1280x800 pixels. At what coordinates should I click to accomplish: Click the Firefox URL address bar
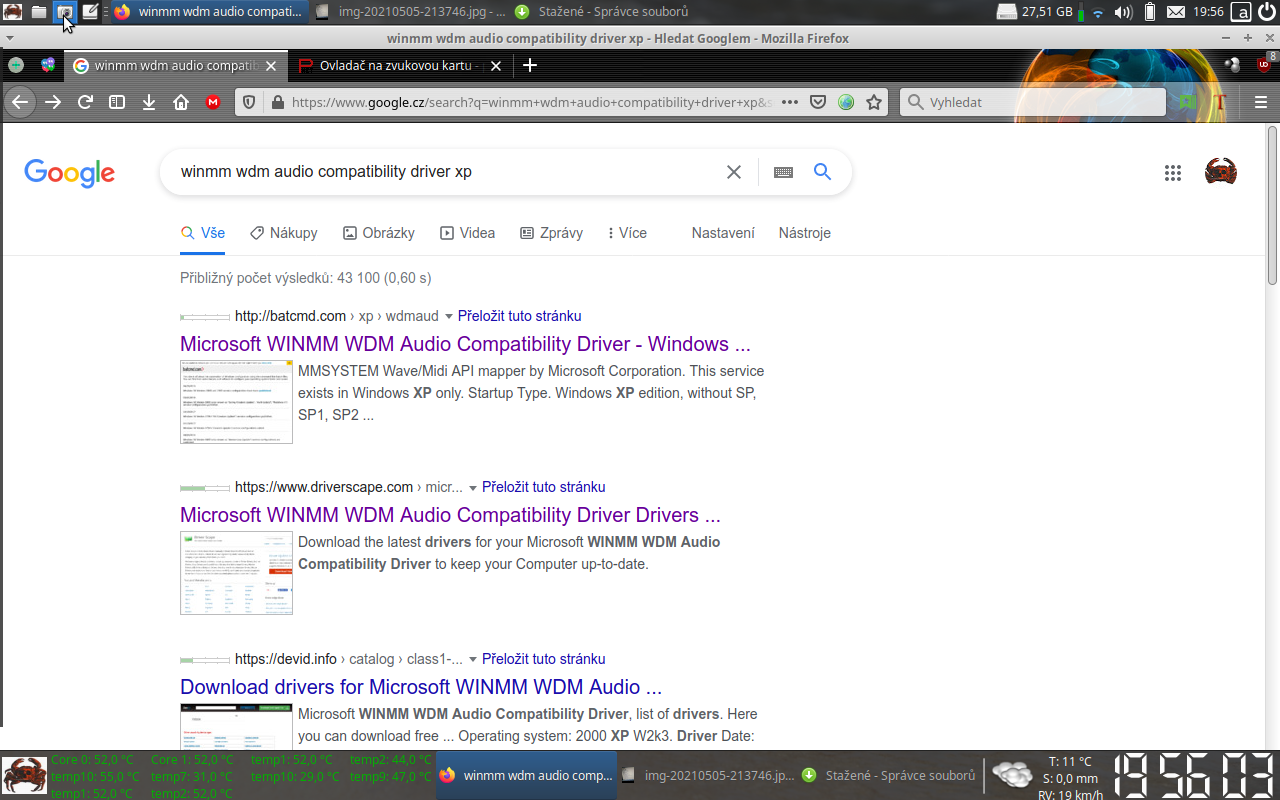[530, 102]
